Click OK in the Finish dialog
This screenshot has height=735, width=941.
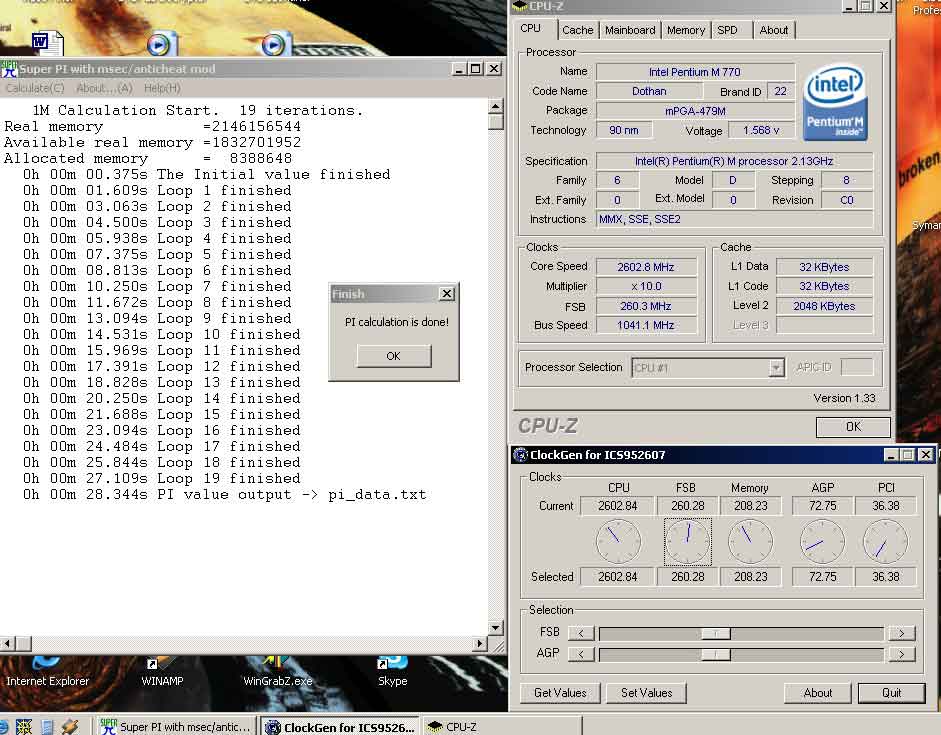pos(394,356)
